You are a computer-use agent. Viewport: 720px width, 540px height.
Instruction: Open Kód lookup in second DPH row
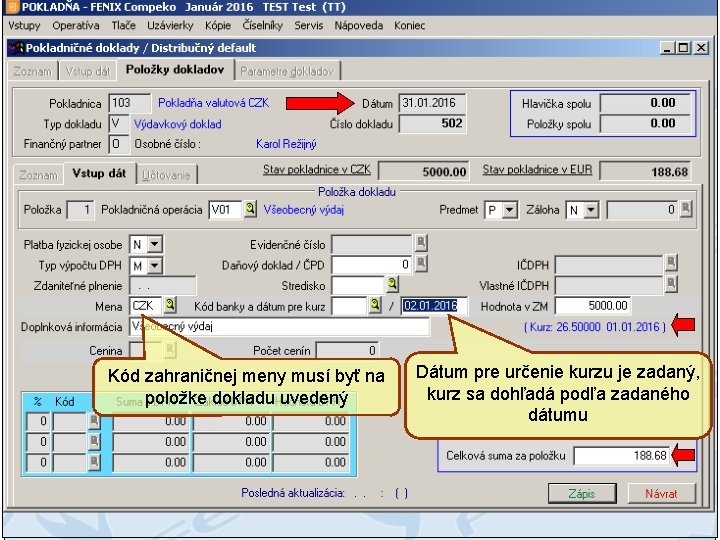click(x=94, y=441)
